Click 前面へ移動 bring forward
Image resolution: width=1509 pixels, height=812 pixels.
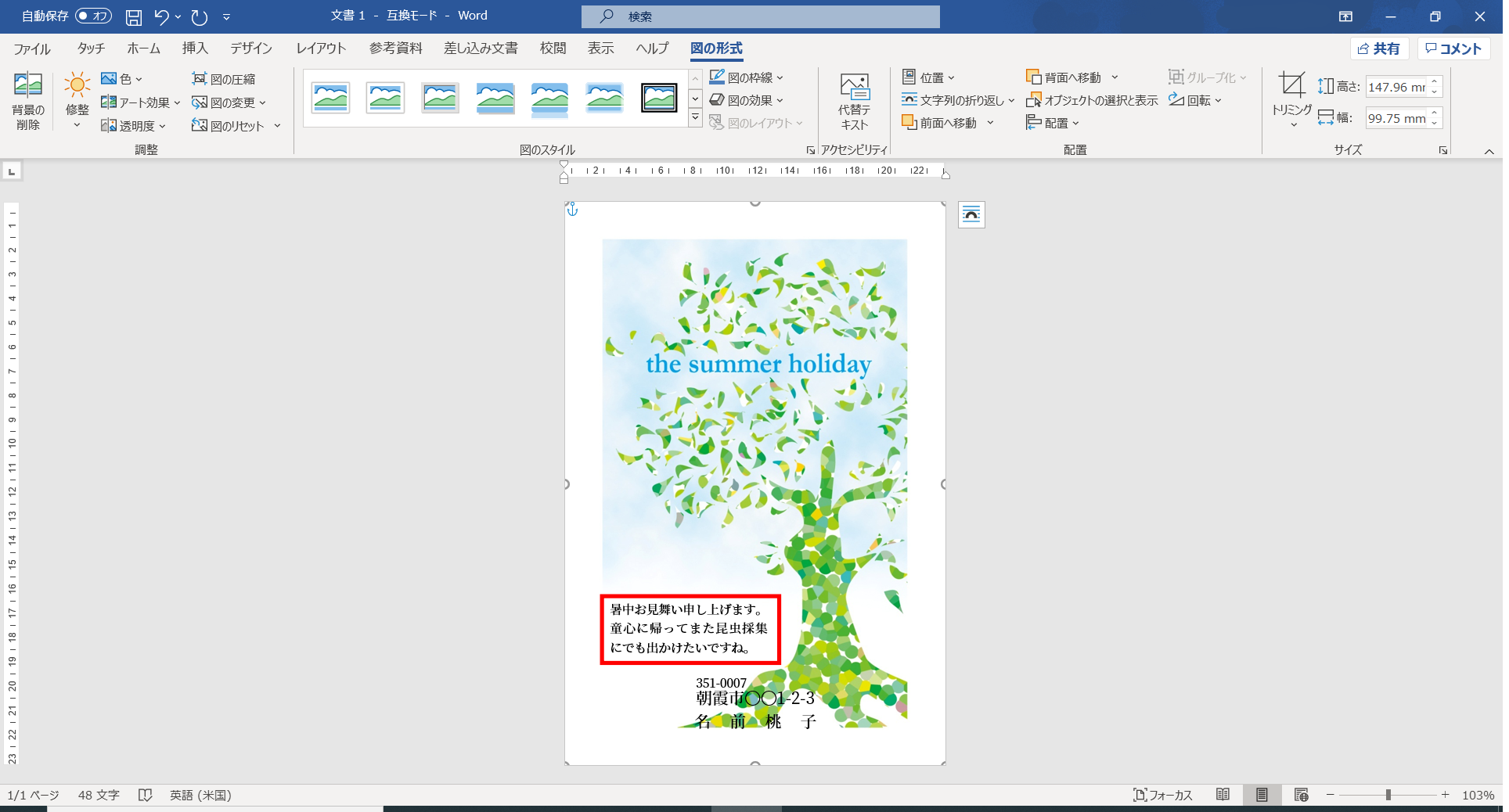[939, 123]
